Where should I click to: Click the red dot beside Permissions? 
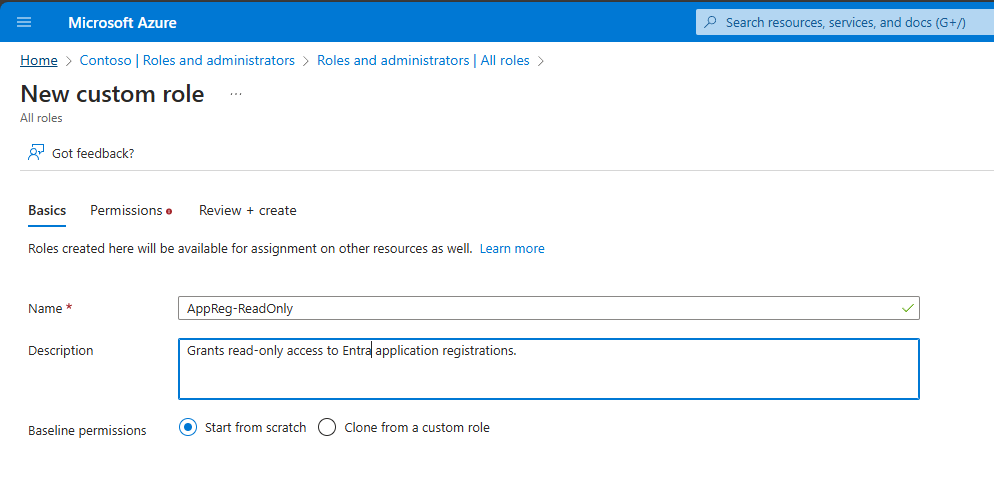tap(169, 211)
